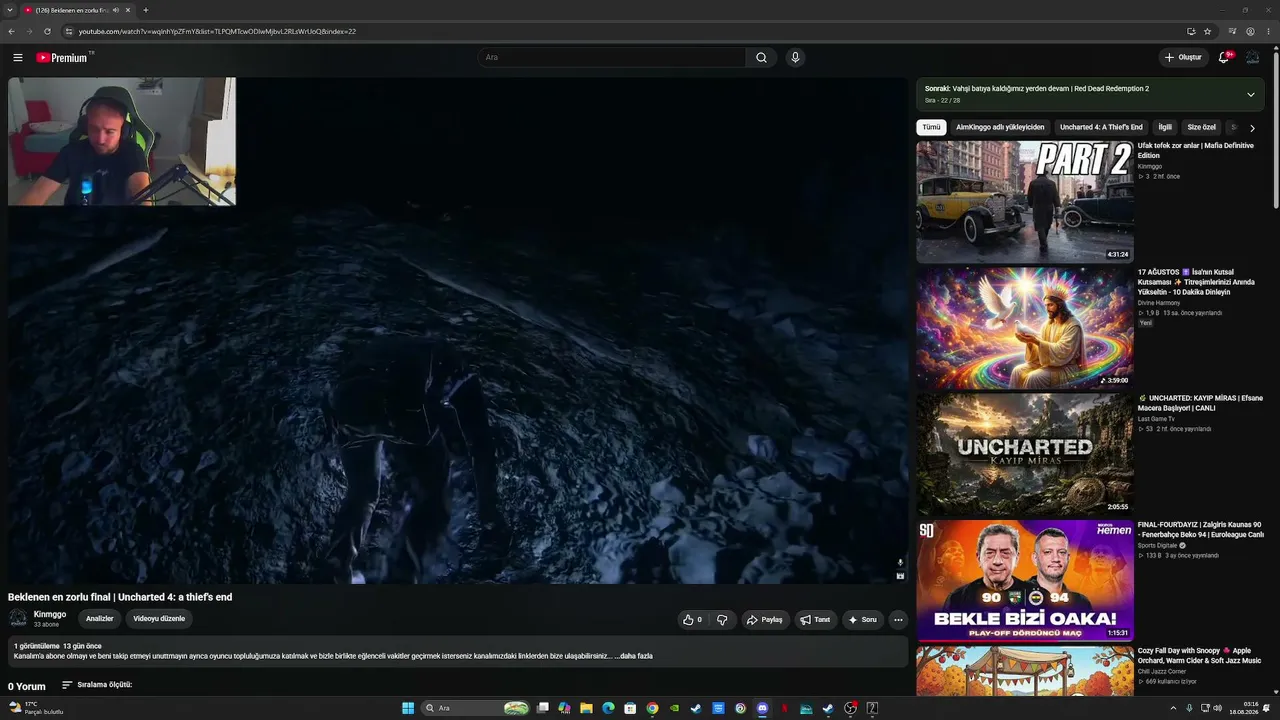Open a new browser tab
The image size is (1280, 720).
(x=145, y=10)
